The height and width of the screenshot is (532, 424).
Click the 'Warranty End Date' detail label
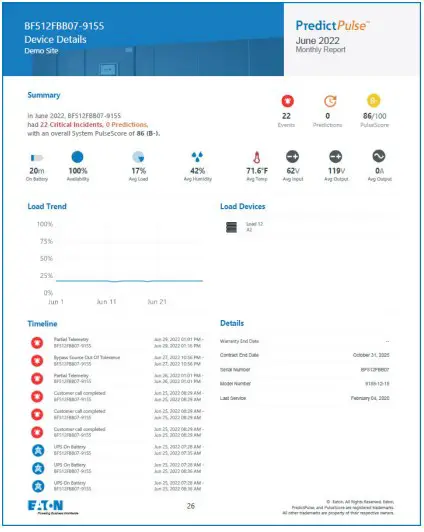[x=239, y=341]
